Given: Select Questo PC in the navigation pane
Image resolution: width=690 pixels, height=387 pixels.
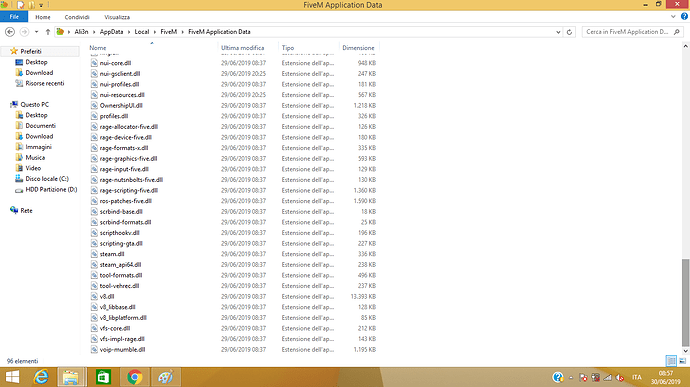Looking at the screenshot, I should 34,104.
